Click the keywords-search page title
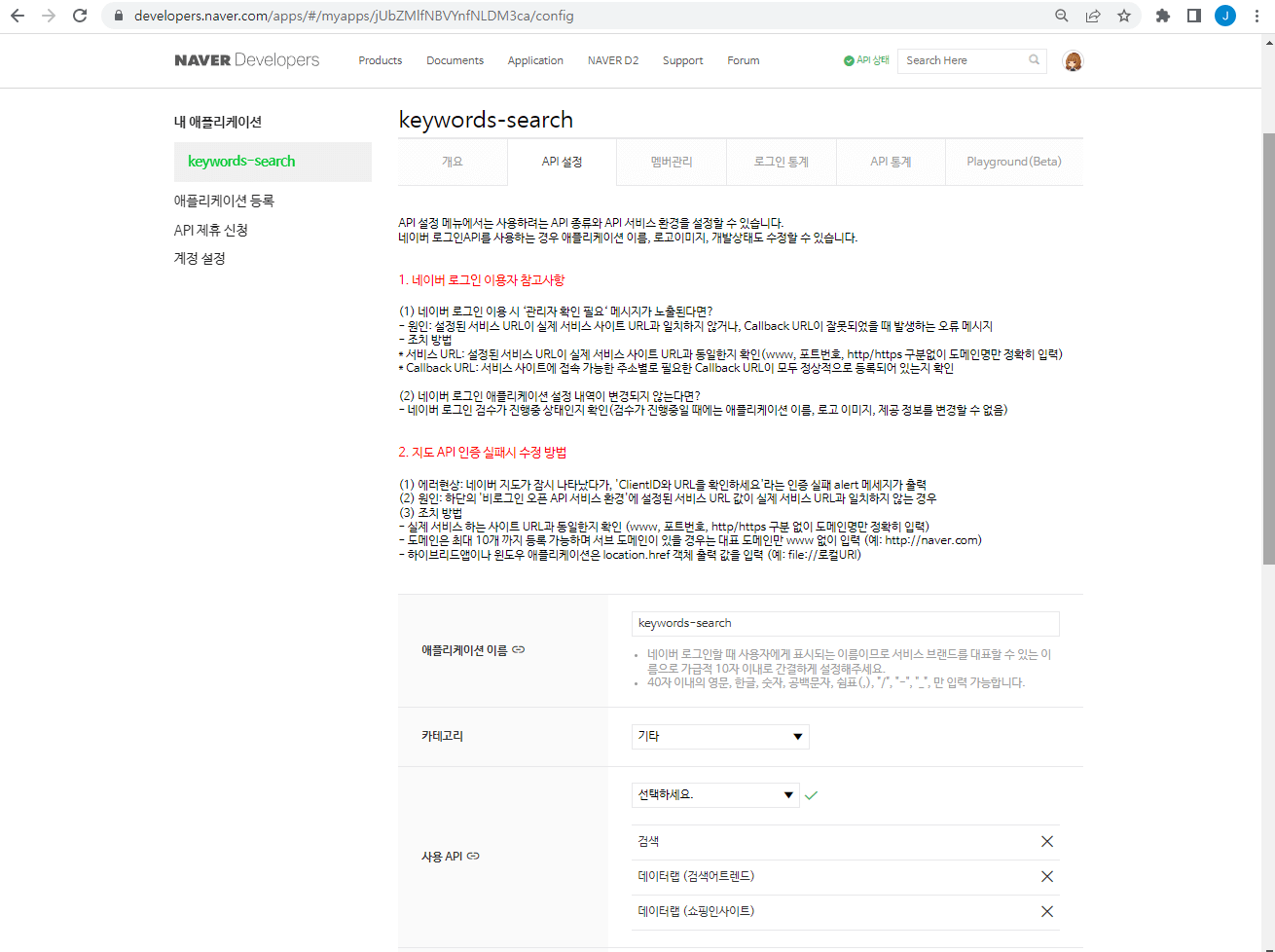 (486, 120)
